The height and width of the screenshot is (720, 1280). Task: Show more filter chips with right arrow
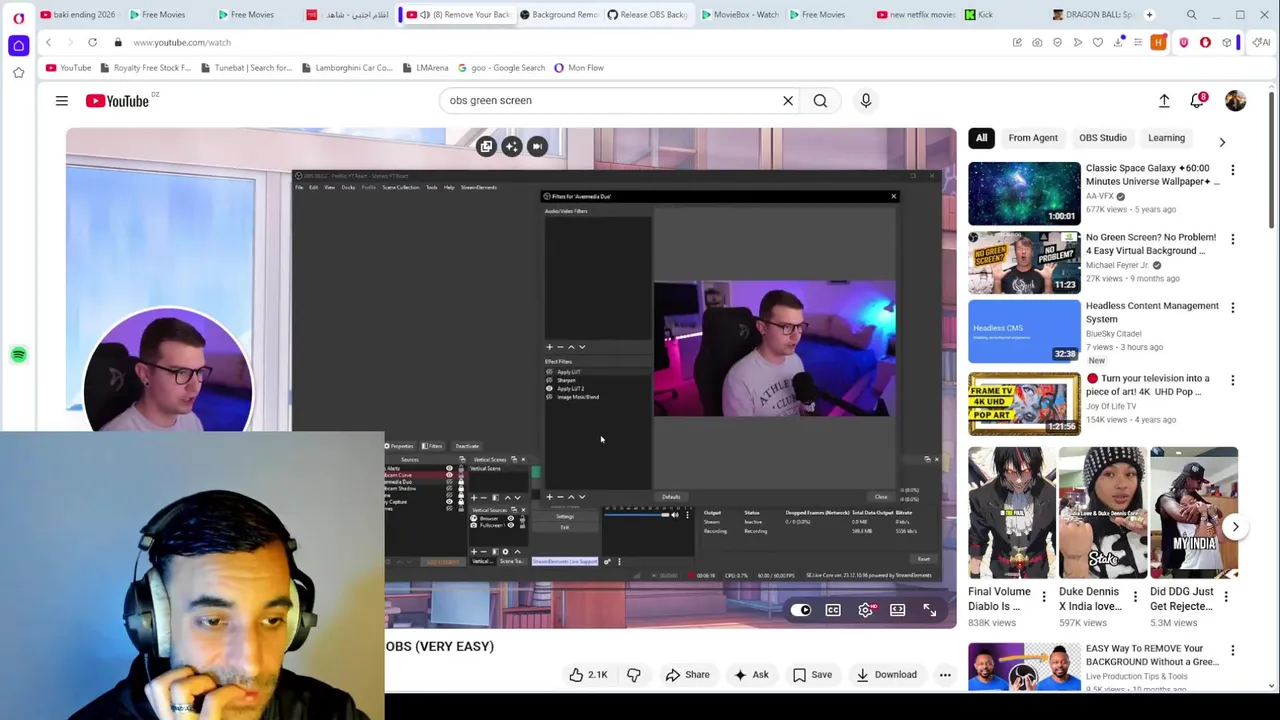pos(1222,142)
